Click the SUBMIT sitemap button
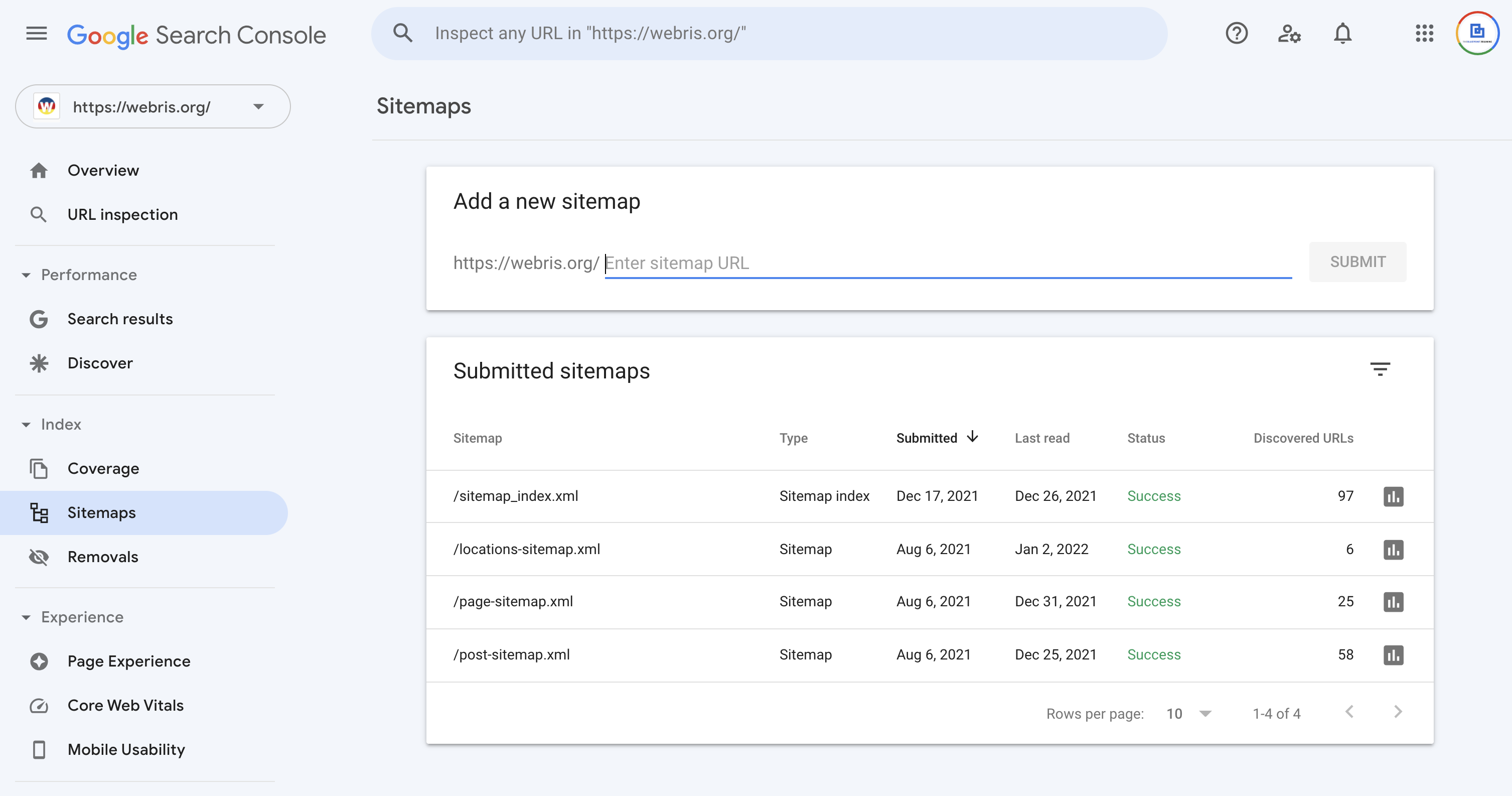The image size is (1512, 796). pyautogui.click(x=1357, y=262)
